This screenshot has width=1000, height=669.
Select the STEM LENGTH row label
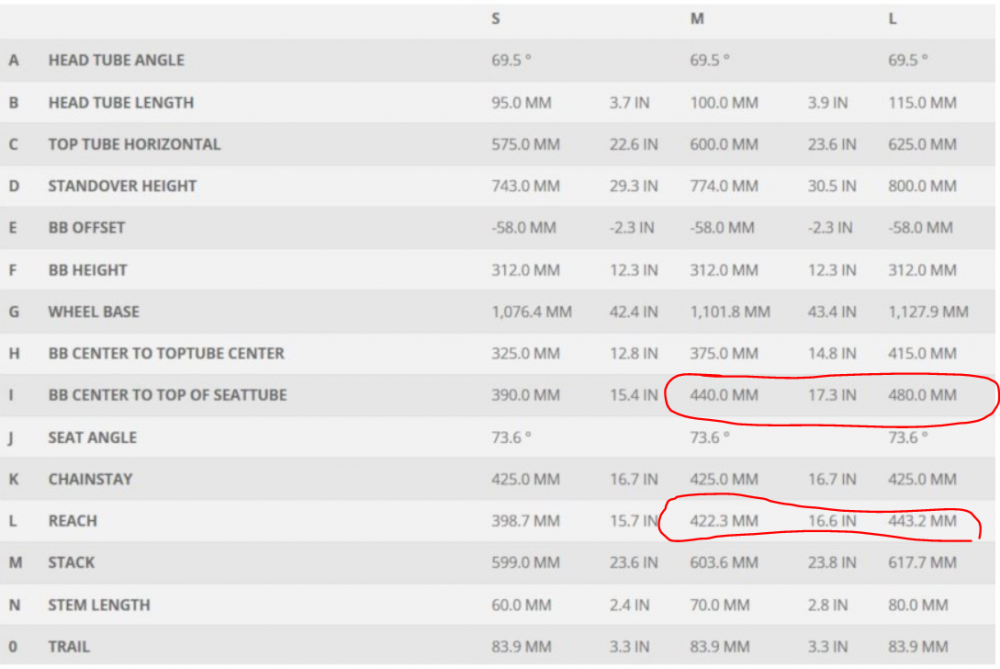point(99,605)
